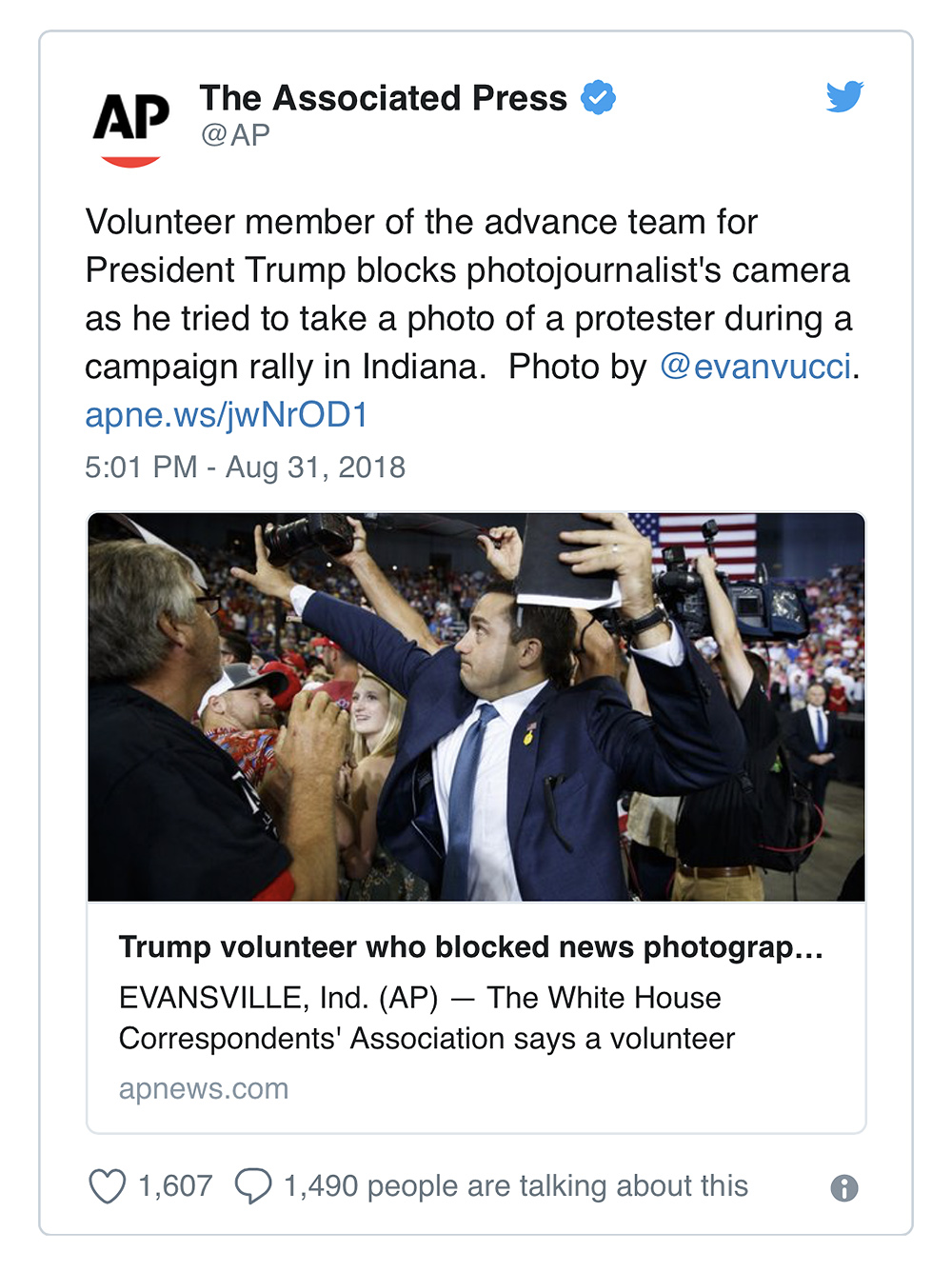Click the apnews.com domain label

(204, 1088)
